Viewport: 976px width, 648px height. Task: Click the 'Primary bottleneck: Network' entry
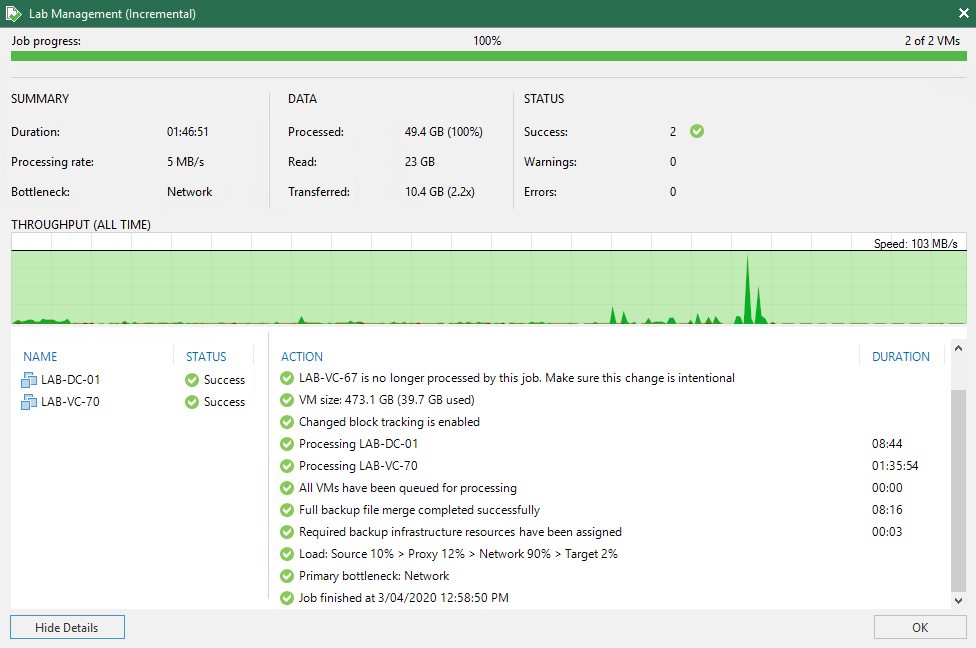374,576
